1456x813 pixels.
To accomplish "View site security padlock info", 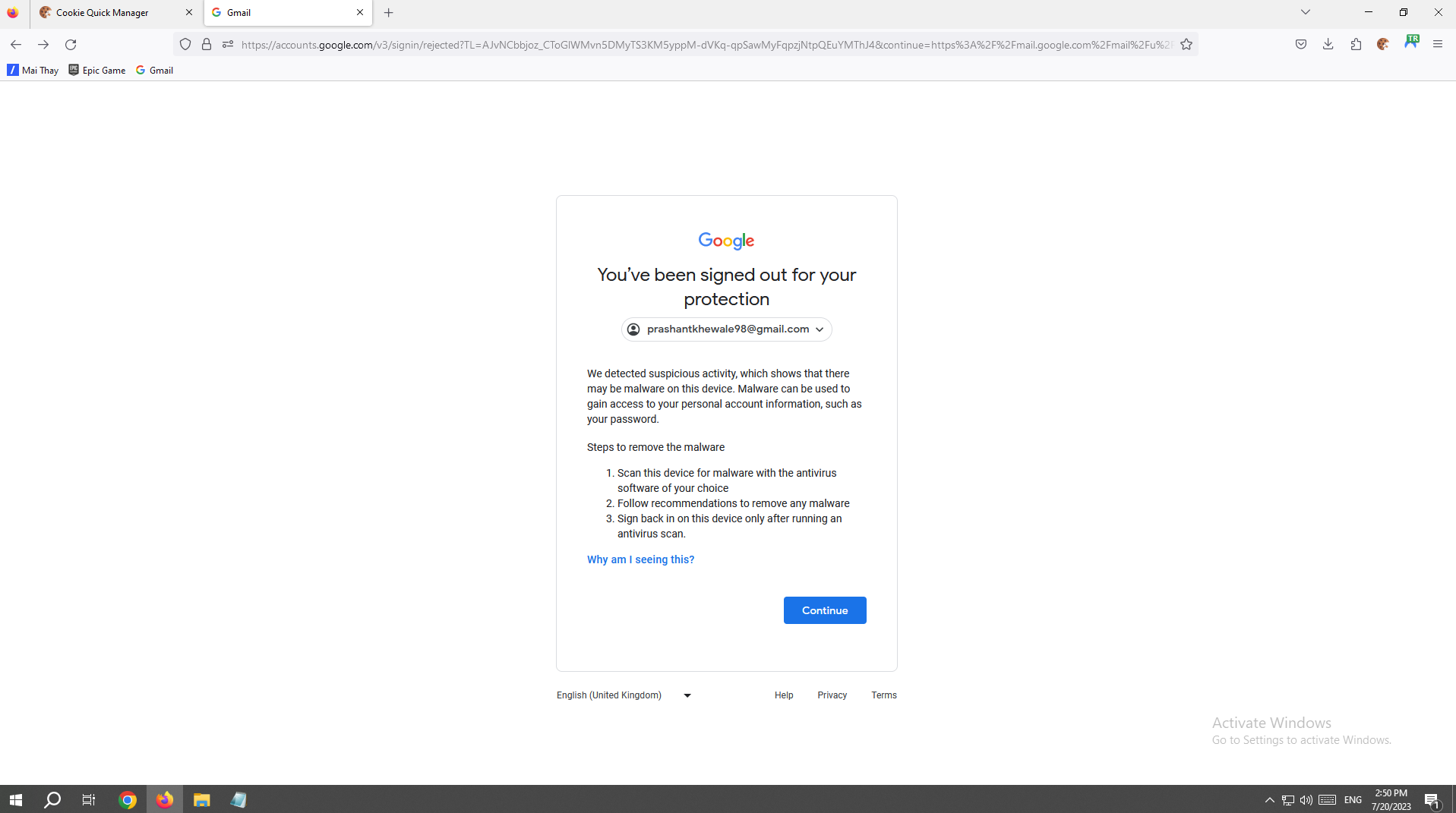I will point(207,45).
